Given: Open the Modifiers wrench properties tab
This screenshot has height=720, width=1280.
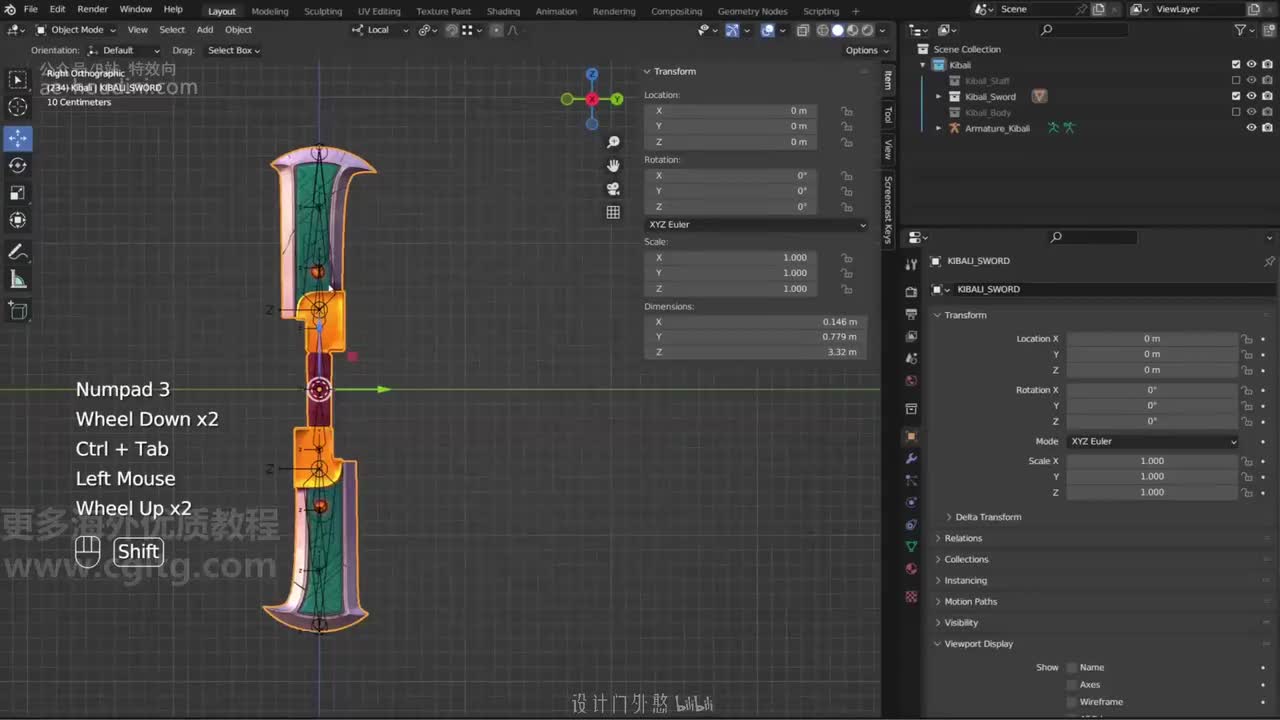Looking at the screenshot, I should (911, 458).
